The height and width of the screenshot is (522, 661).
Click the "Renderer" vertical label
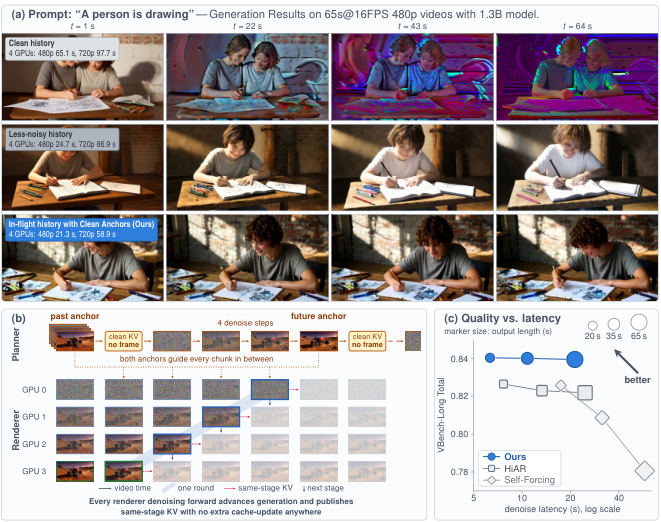pyautogui.click(x=16, y=430)
